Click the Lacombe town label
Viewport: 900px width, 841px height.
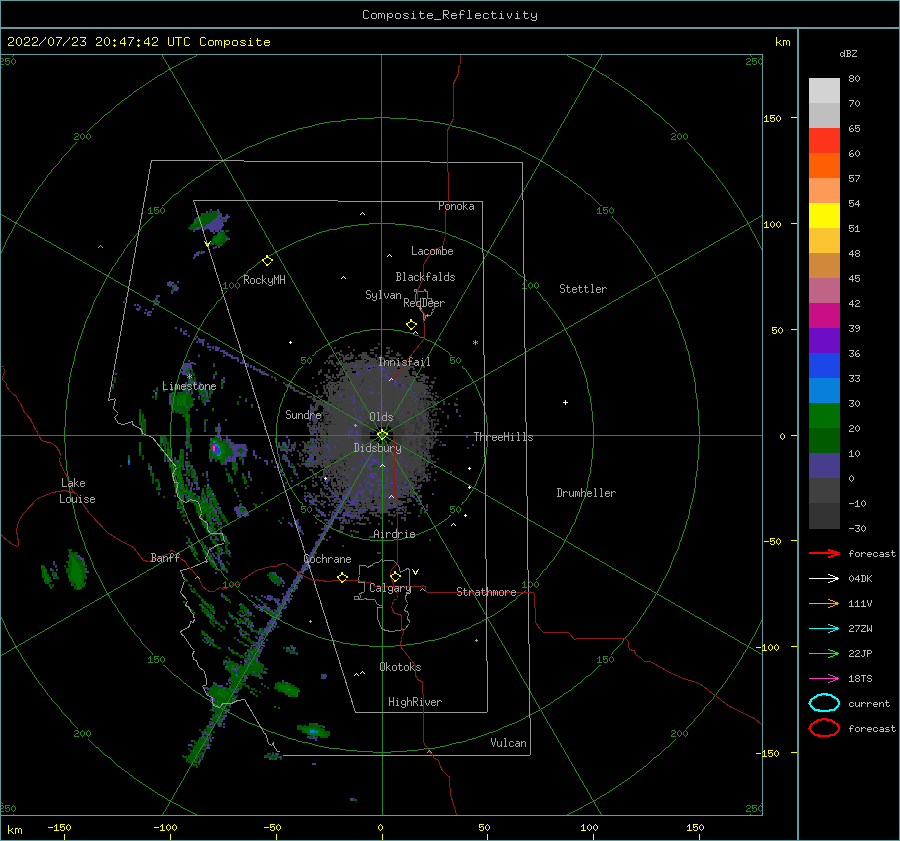click(432, 251)
